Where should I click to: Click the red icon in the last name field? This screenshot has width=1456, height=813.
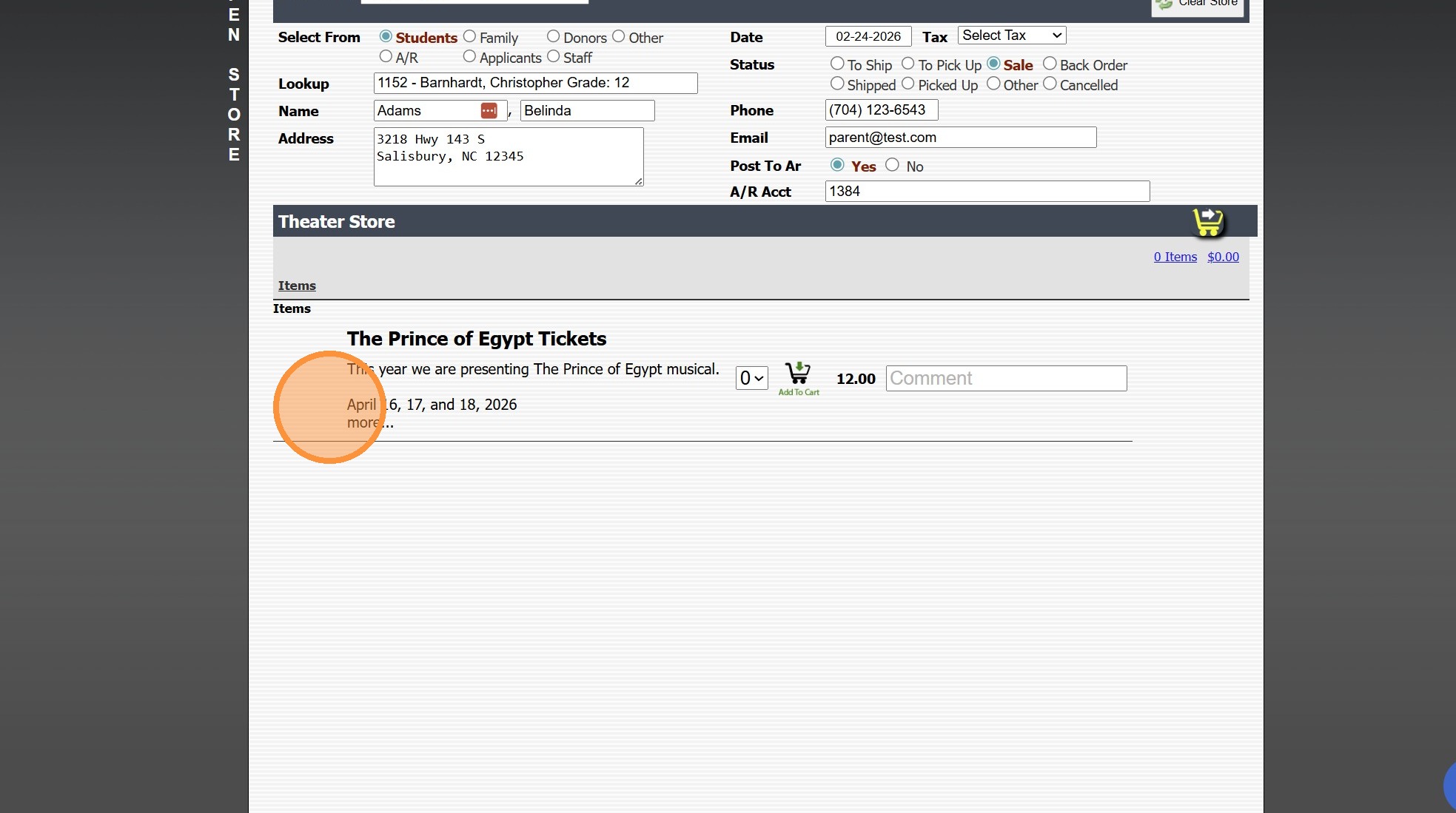point(489,111)
